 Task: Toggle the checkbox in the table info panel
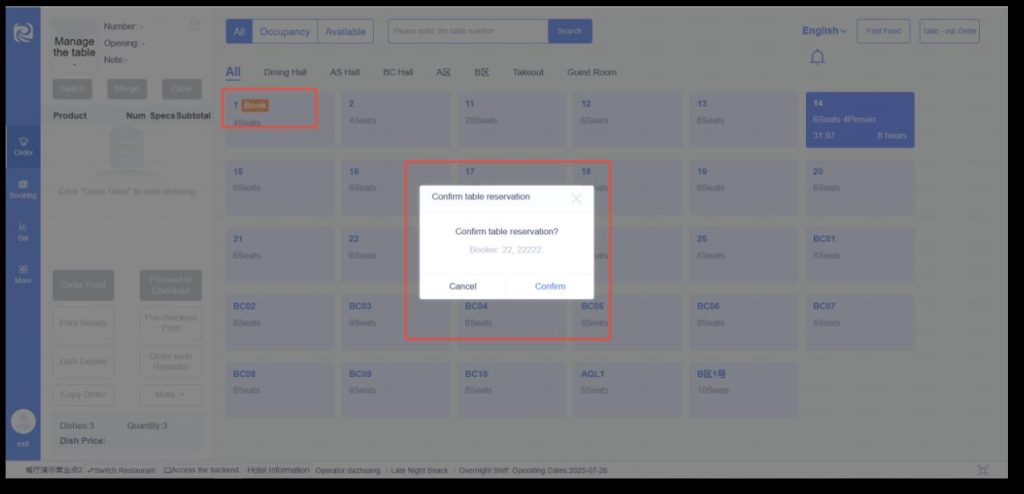pyautogui.click(x=195, y=25)
